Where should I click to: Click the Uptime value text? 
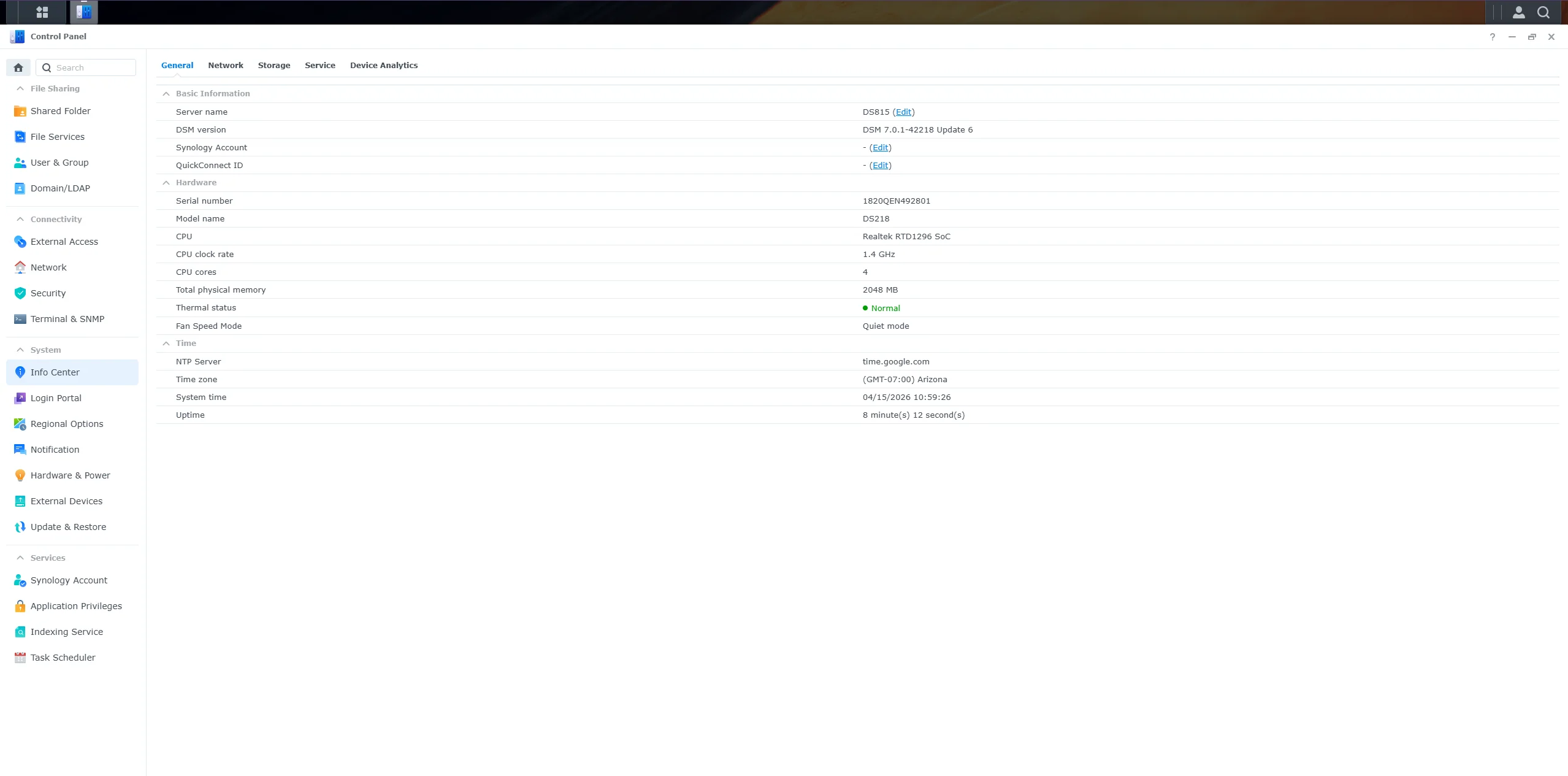tap(913, 415)
